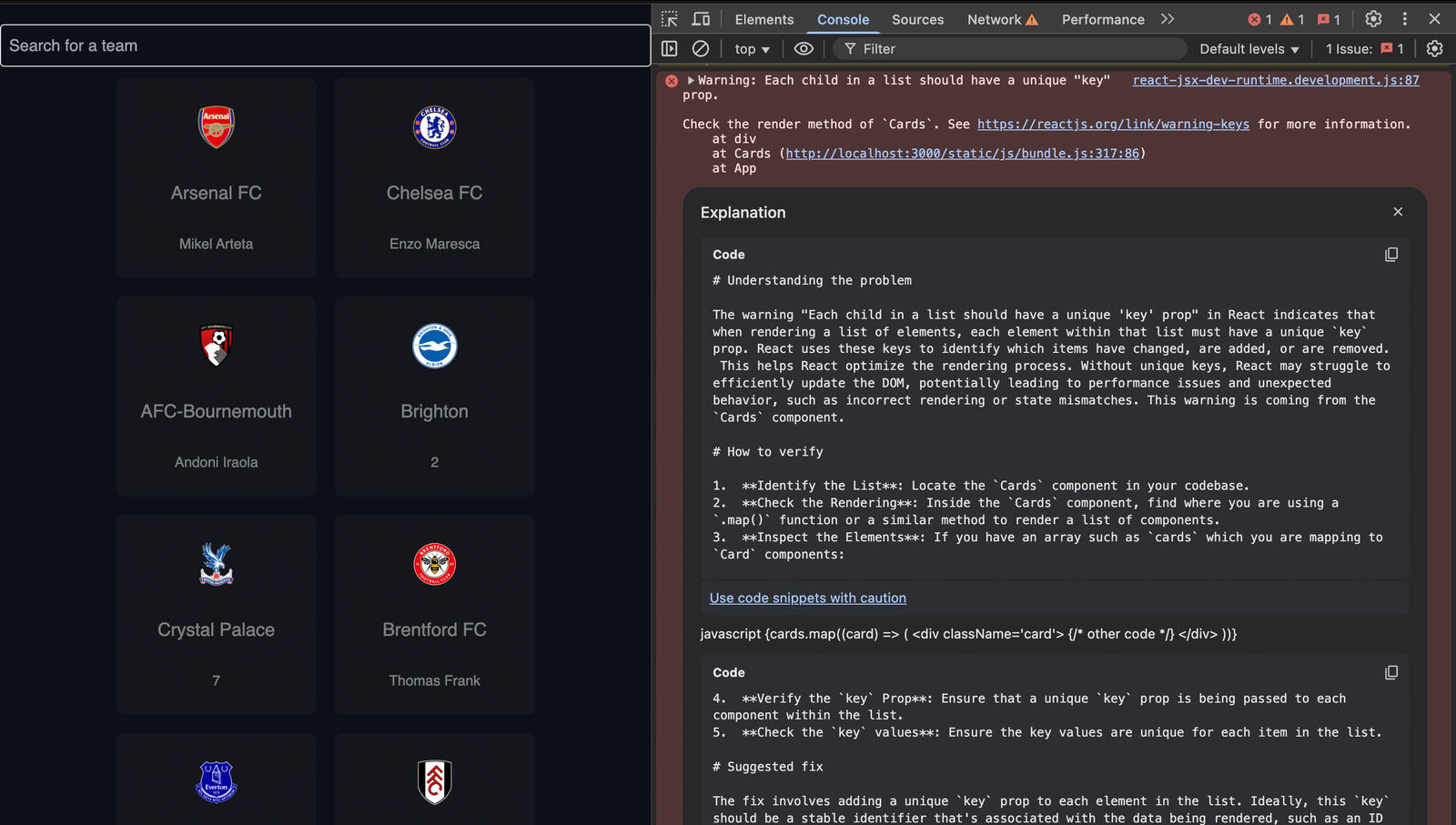This screenshot has width=1456, height=825.
Task: Click the console Filter field
Action: point(1010,49)
